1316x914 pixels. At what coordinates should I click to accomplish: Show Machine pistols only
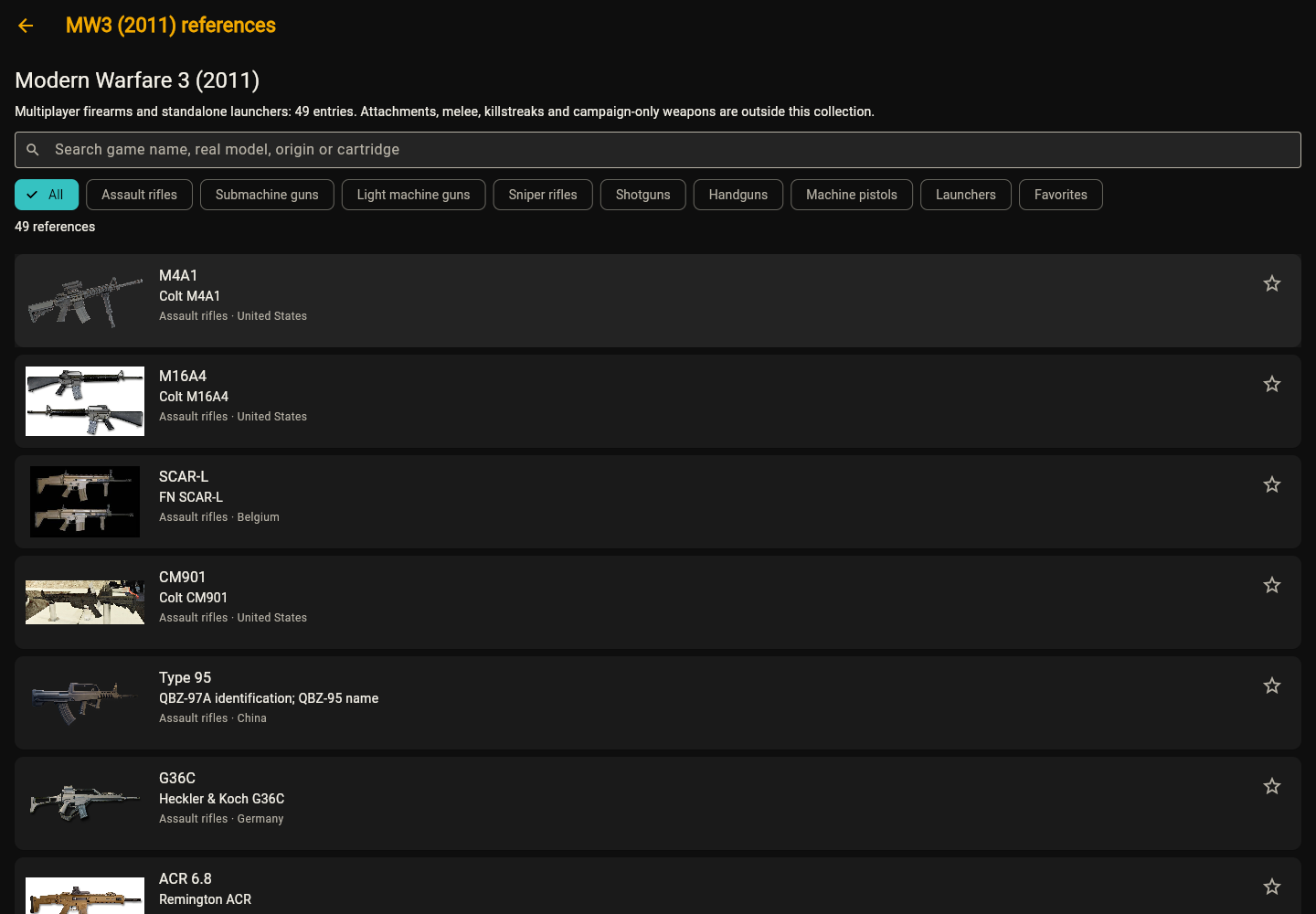(852, 195)
